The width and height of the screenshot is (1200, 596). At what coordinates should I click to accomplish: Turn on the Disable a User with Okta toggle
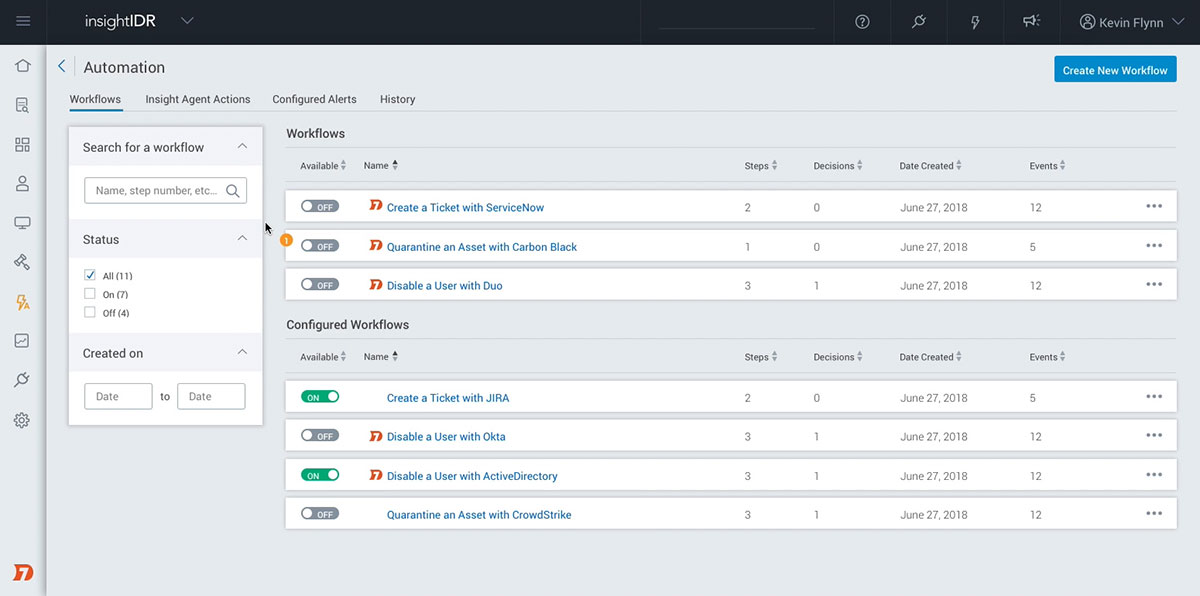coord(320,436)
